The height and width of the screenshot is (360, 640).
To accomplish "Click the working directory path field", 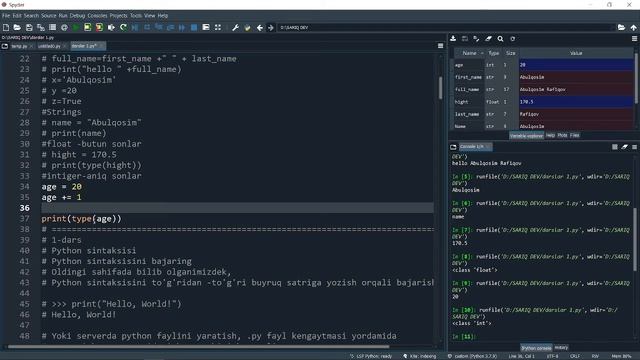I will pos(445,27).
